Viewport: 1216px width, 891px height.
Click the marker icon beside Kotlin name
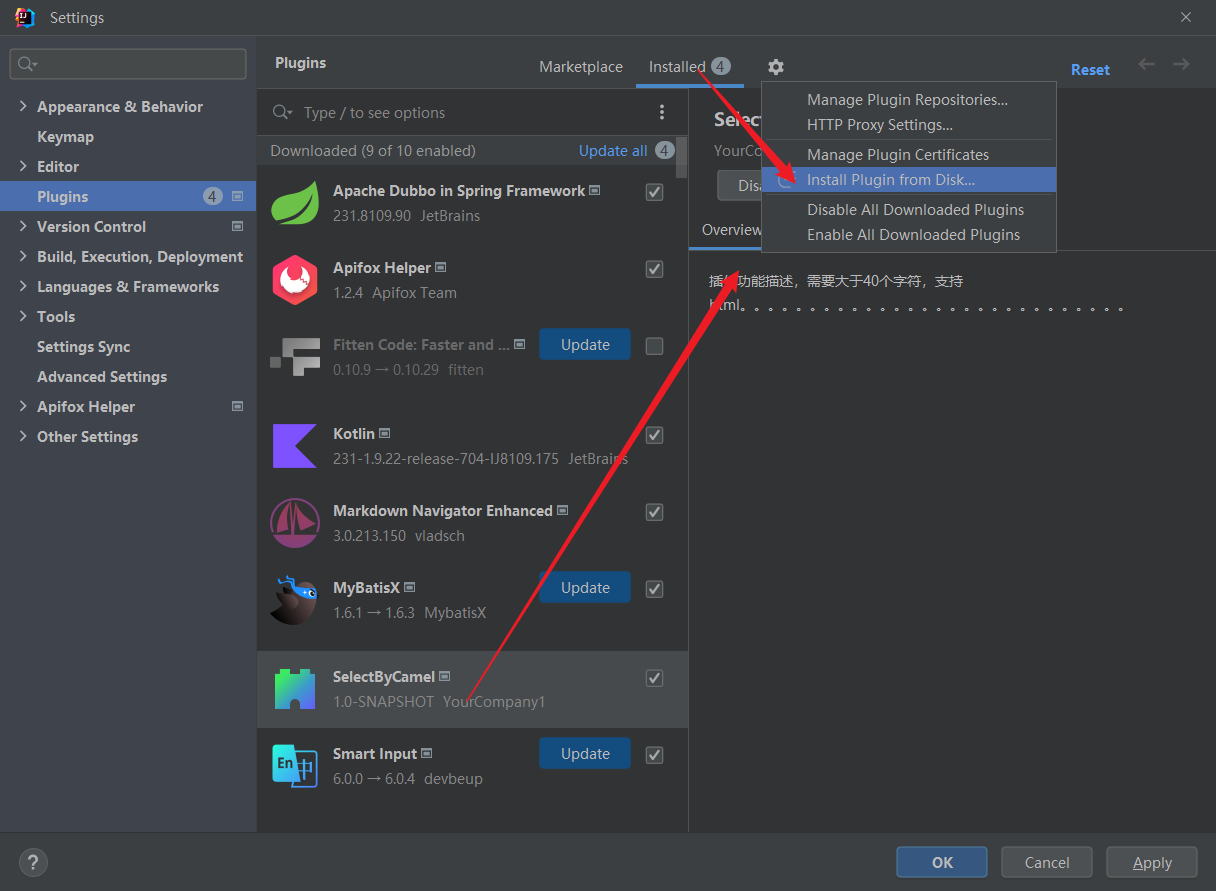(384, 433)
